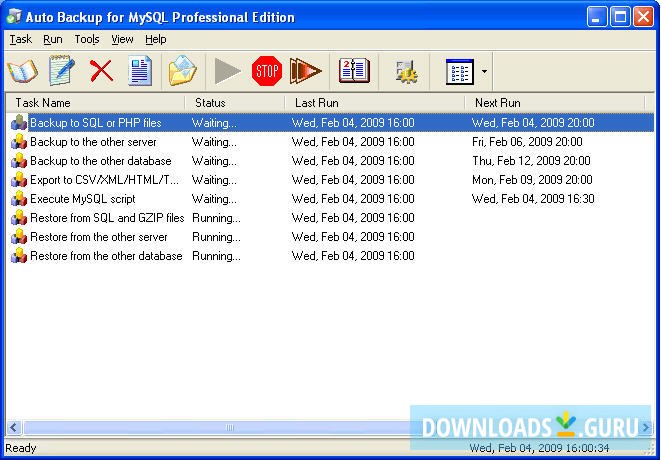Click Last Run cell of Execute MySQL script
This screenshot has height=460, width=661.
[x=353, y=199]
